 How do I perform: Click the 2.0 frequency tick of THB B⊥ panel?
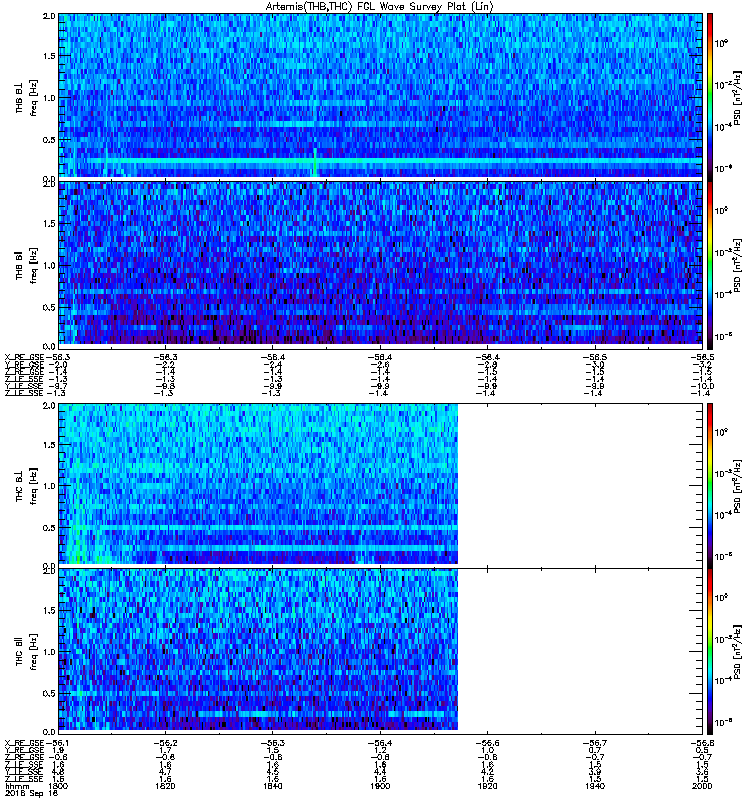[x=49, y=16]
